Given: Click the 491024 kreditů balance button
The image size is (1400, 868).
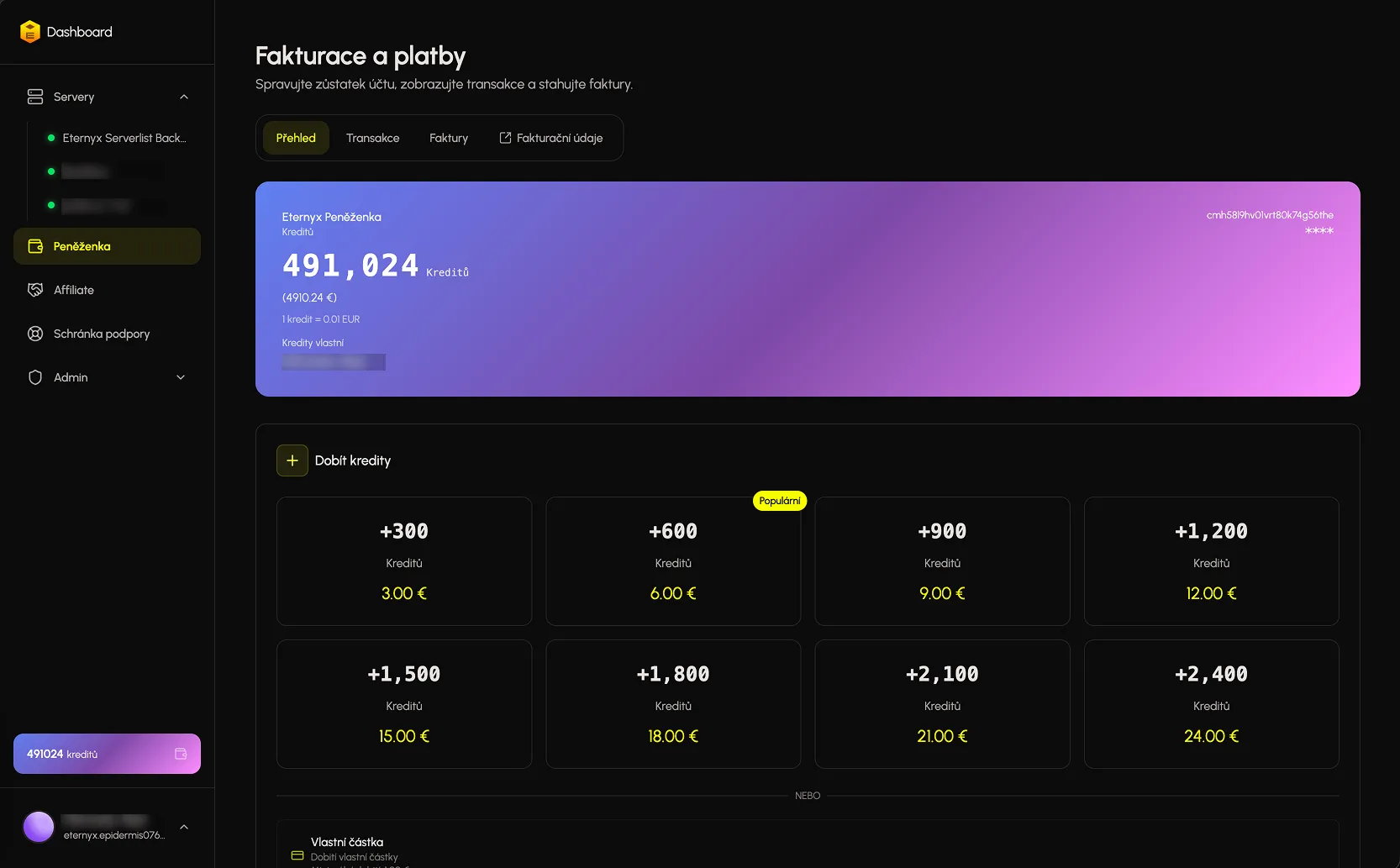Looking at the screenshot, I should [107, 754].
